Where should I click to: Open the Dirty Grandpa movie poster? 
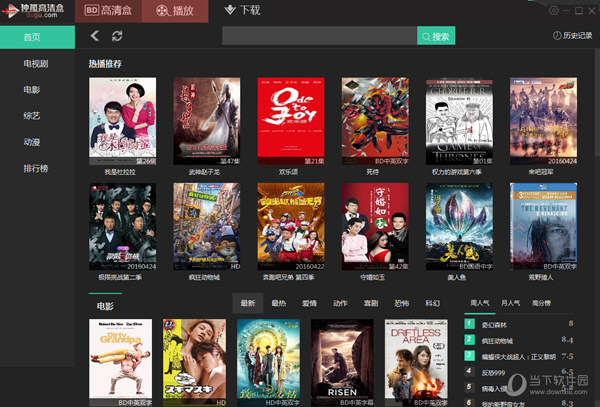pyautogui.click(x=121, y=363)
